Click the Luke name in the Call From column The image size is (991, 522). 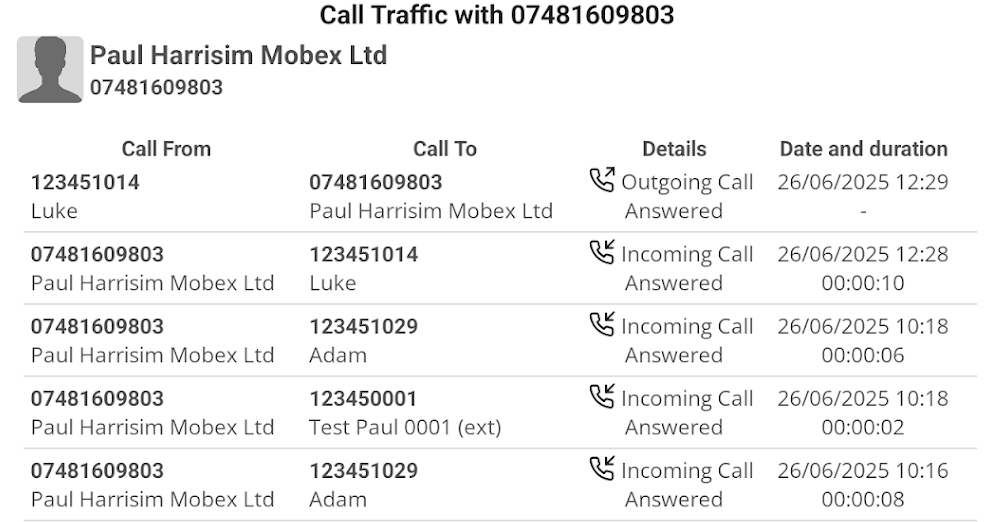54,211
